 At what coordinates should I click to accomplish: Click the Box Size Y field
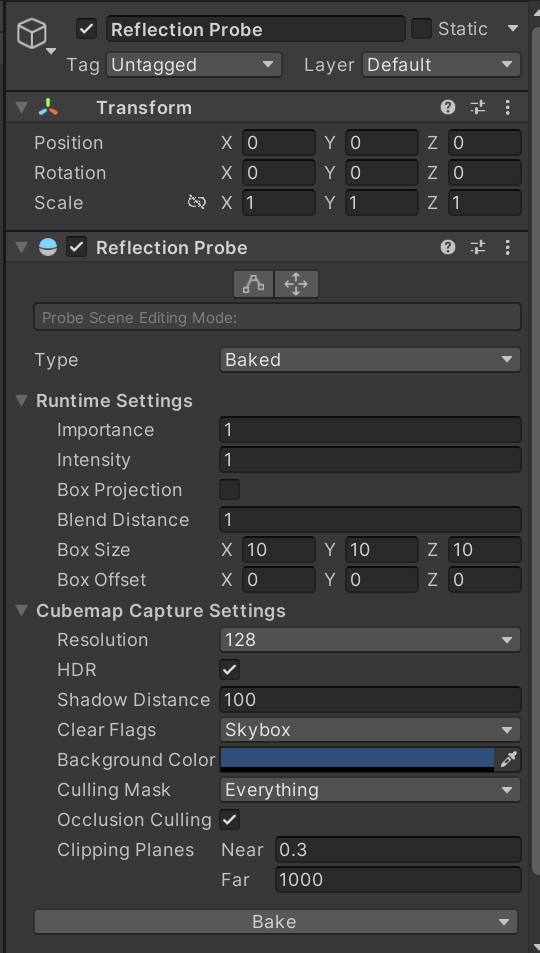pyautogui.click(x=382, y=549)
